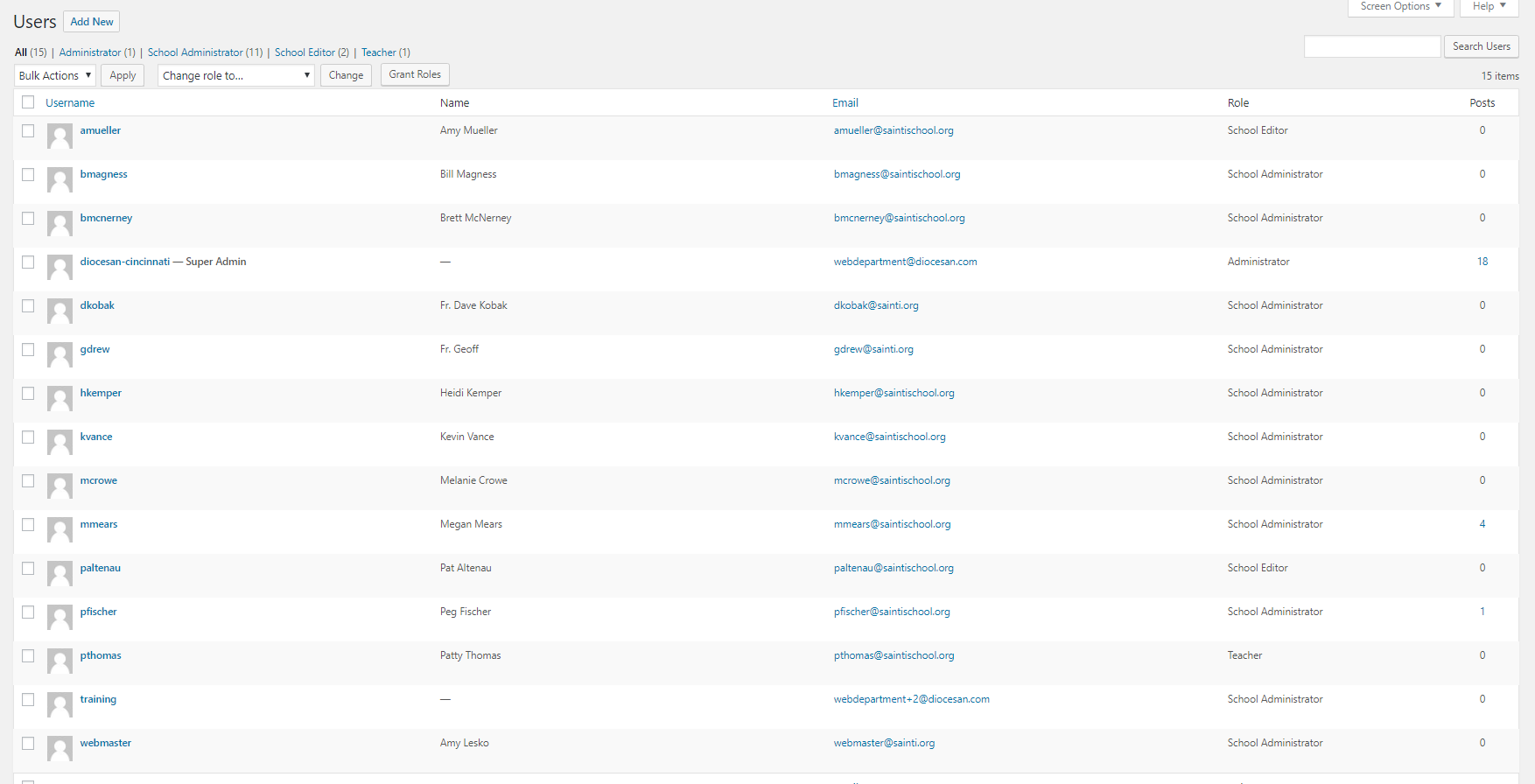Click the avatar beside diocesan-cincinnati user
Screen dimensions: 1535x784
(x=60, y=267)
